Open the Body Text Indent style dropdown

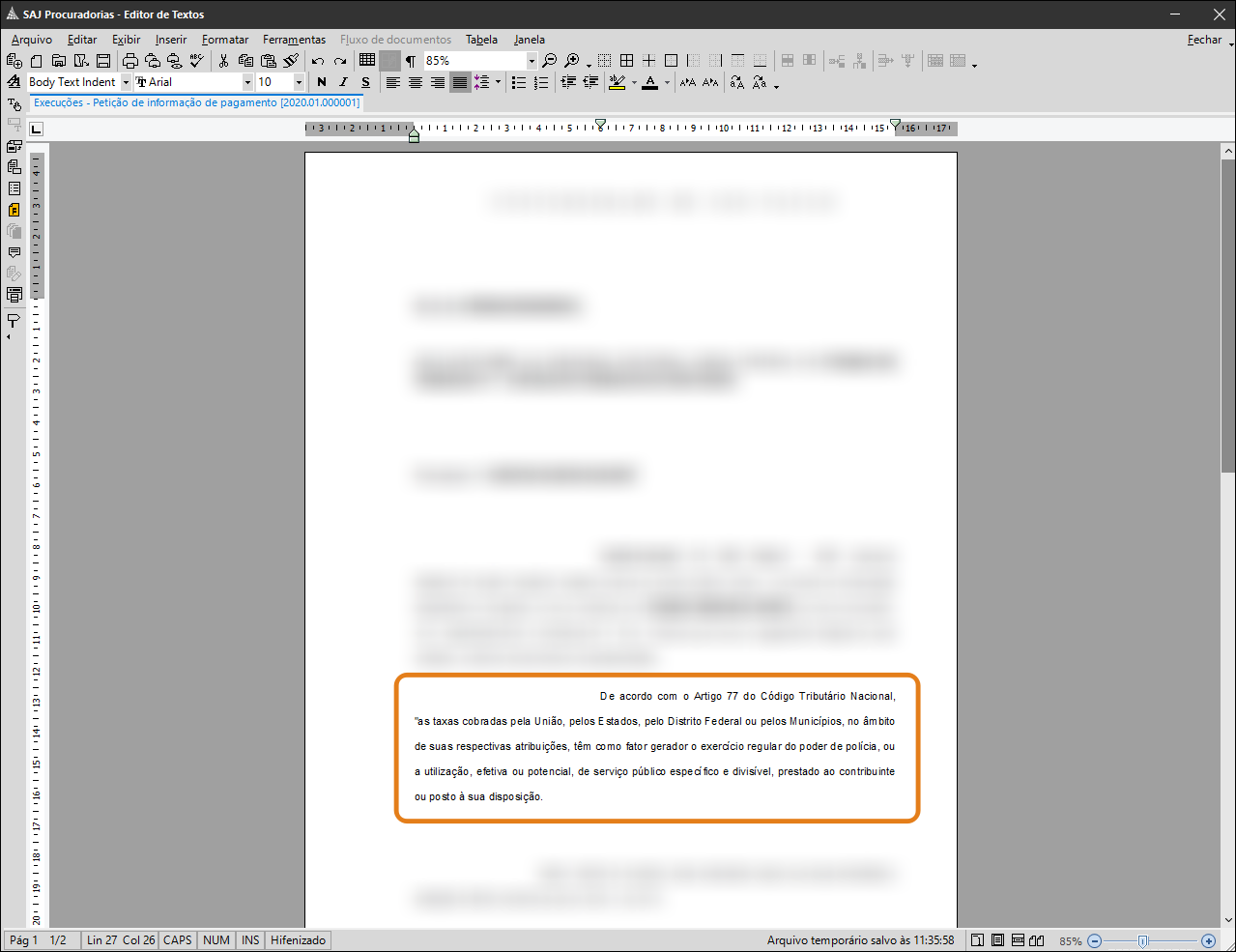click(126, 83)
